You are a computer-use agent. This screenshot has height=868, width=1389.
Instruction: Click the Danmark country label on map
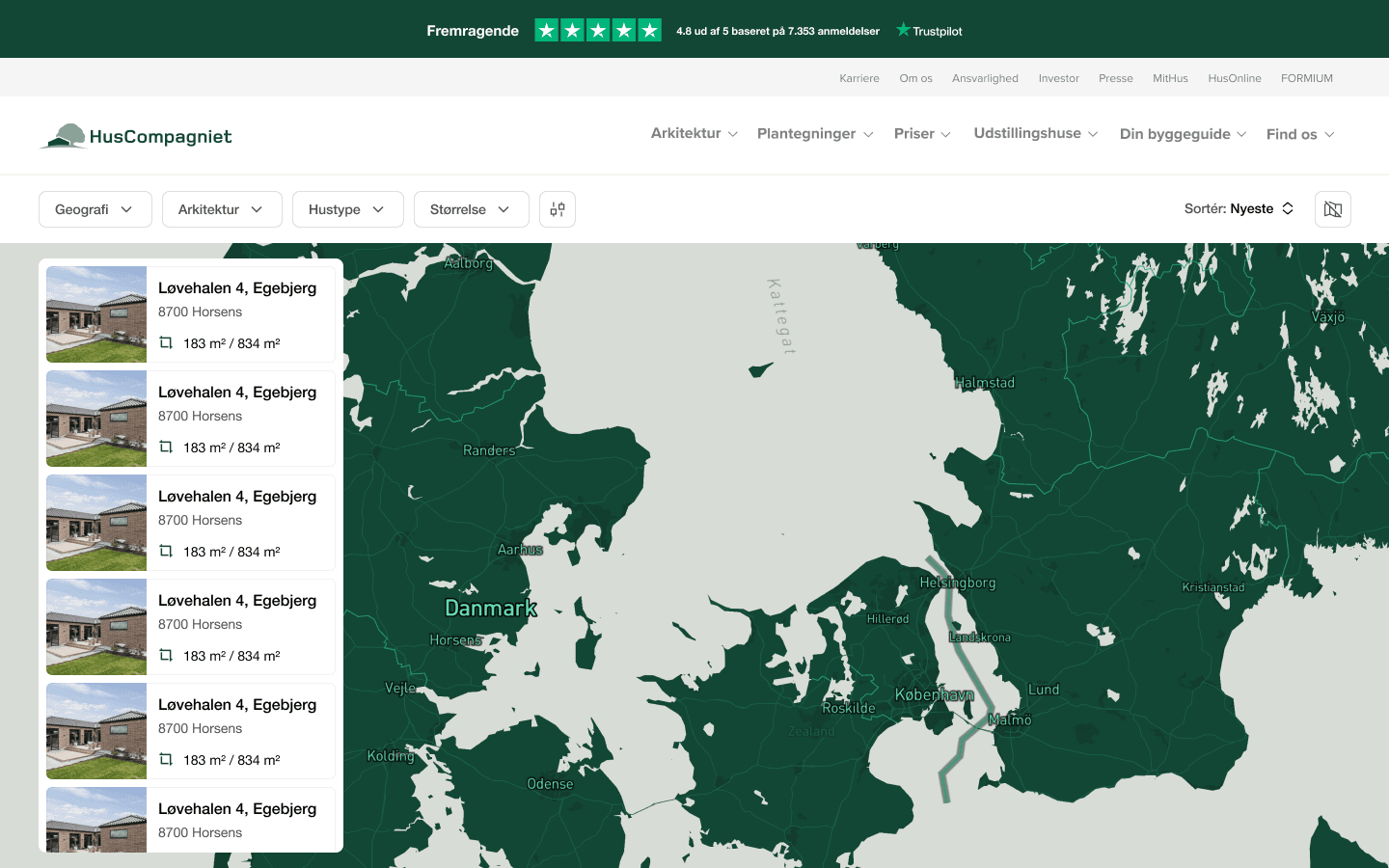tap(491, 609)
